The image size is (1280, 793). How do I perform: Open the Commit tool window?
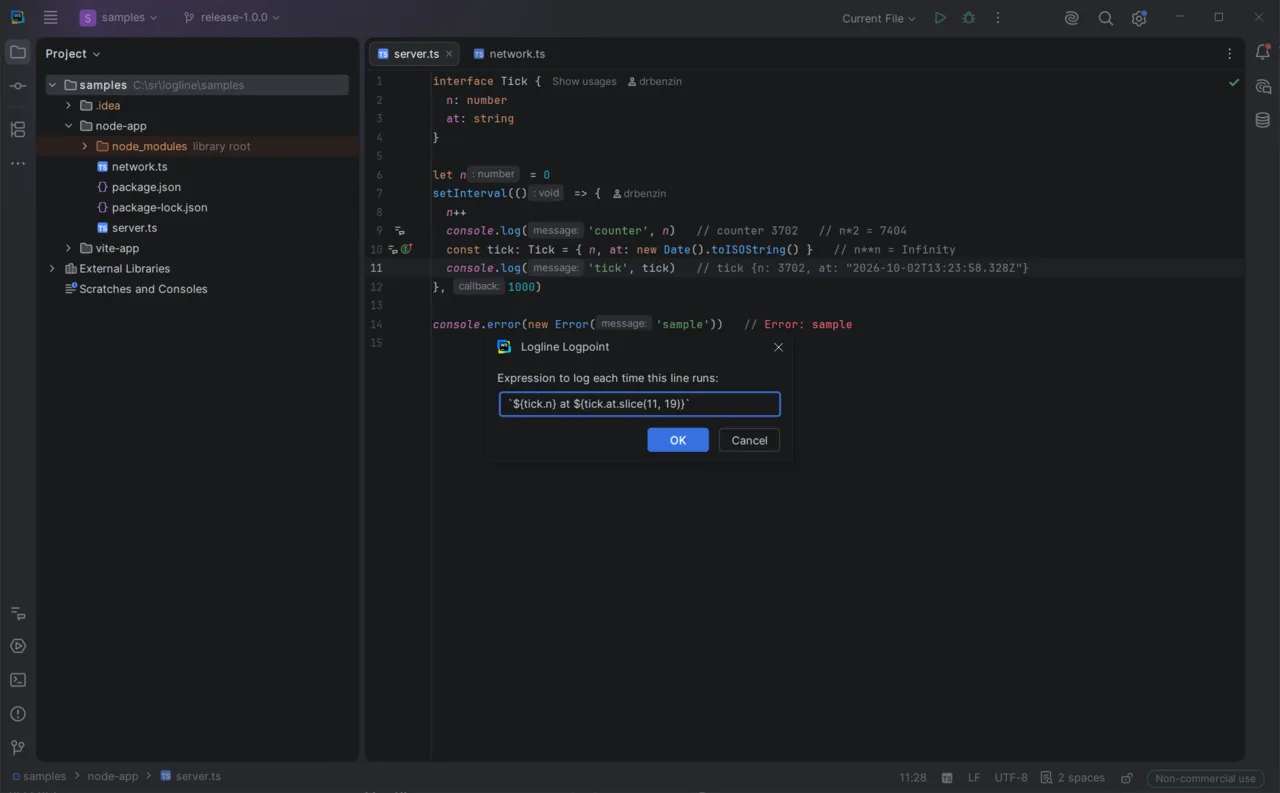(x=18, y=87)
